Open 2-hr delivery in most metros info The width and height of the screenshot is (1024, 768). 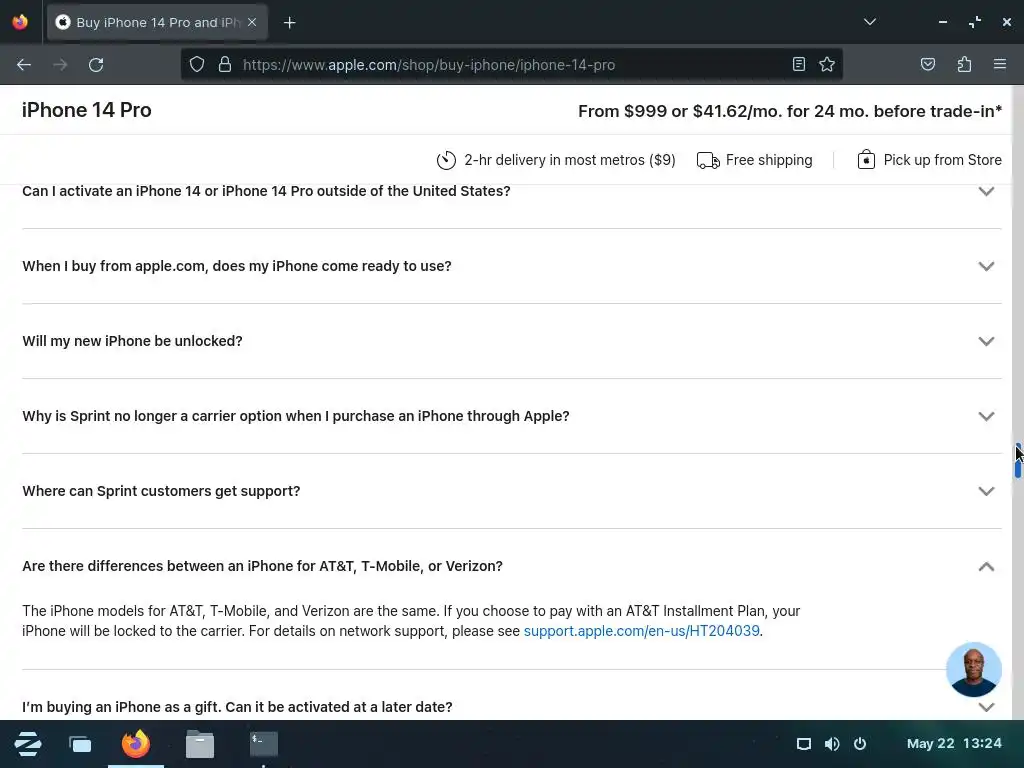(569, 160)
